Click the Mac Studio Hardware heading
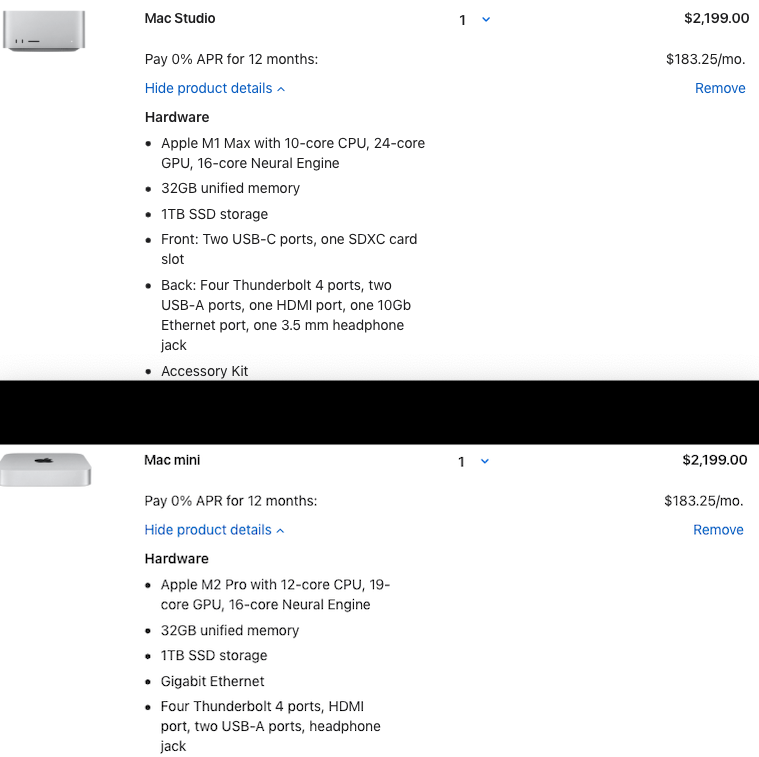Screen dimensions: 759x757 click(177, 117)
